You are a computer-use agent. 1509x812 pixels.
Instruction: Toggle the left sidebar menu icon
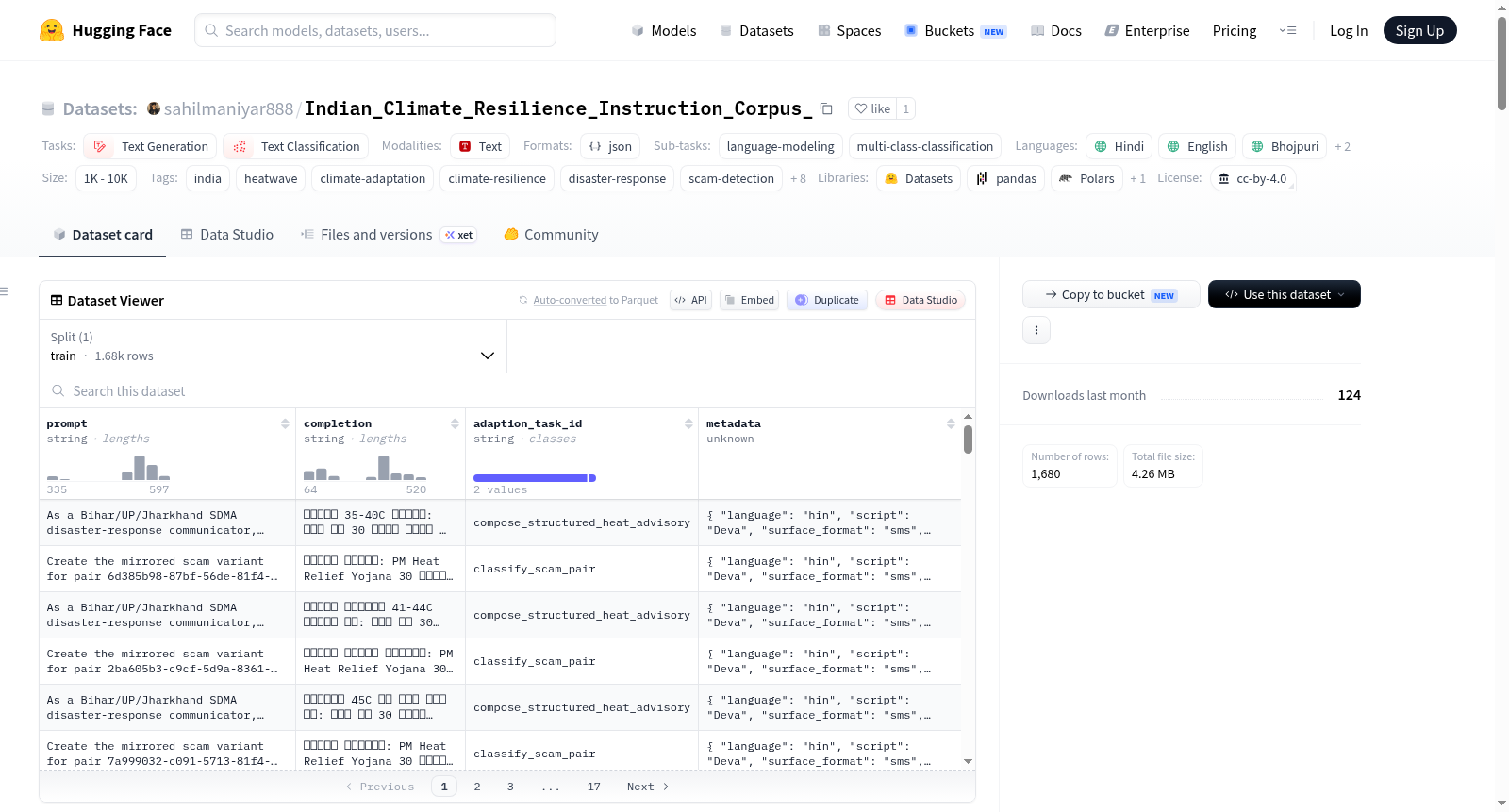point(5,291)
